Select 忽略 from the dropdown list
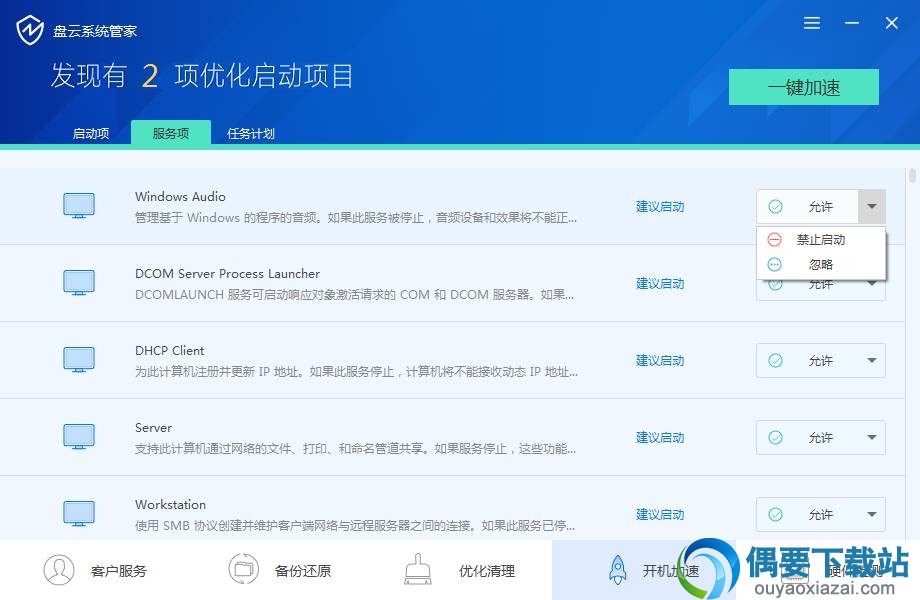 (x=821, y=265)
